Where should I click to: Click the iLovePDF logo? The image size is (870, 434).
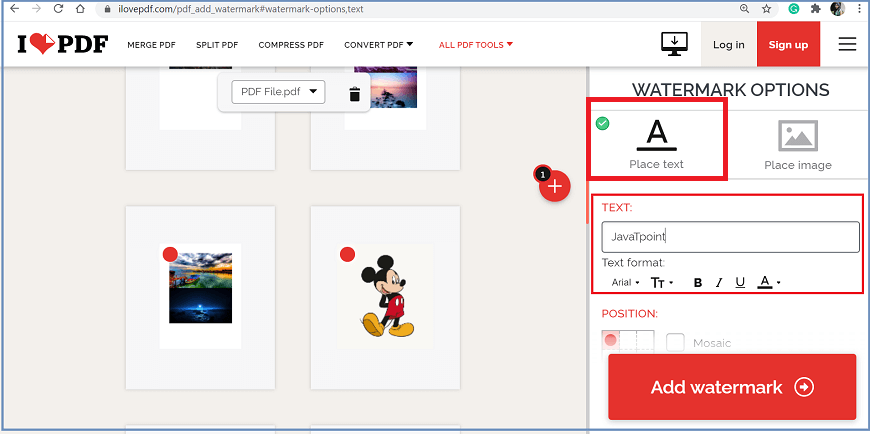[63, 44]
